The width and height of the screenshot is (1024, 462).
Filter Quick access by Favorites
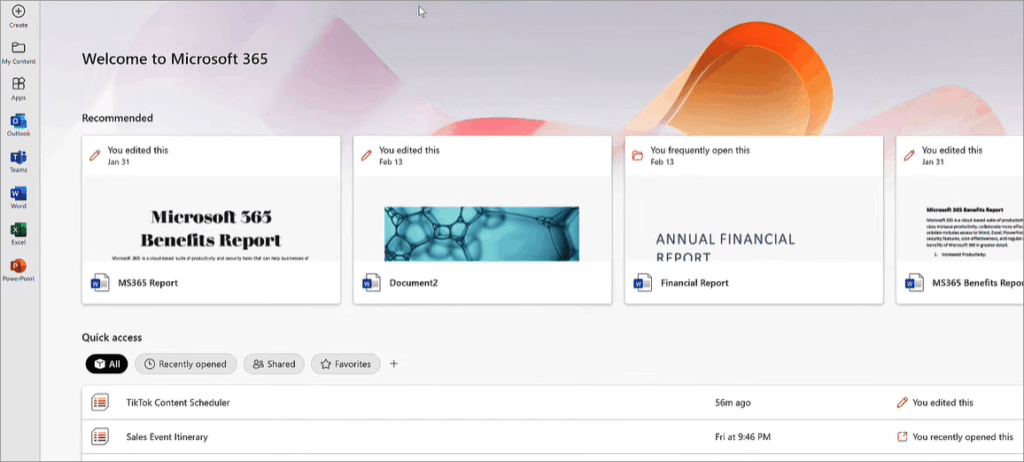pos(345,364)
